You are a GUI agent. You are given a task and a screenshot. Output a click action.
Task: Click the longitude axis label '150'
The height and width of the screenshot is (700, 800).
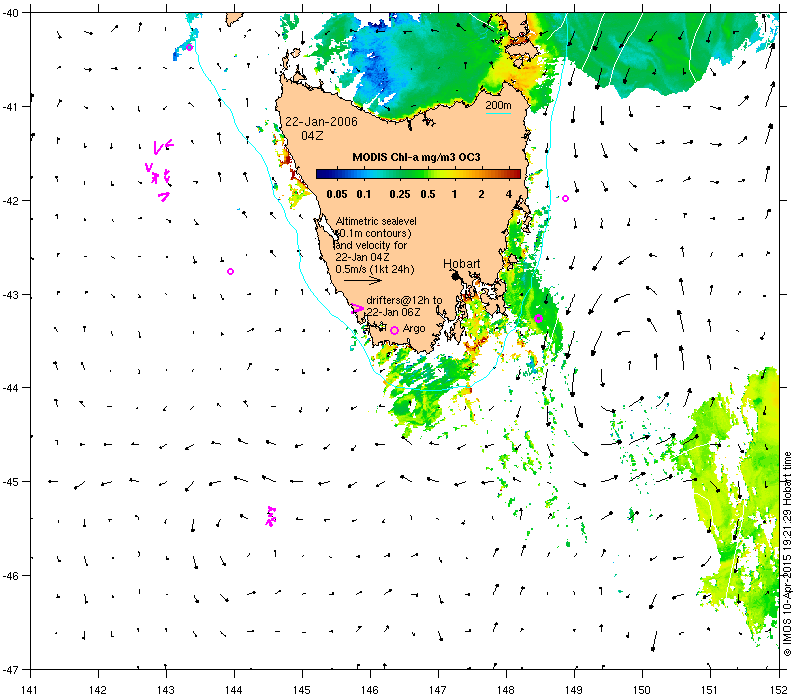coord(643,690)
